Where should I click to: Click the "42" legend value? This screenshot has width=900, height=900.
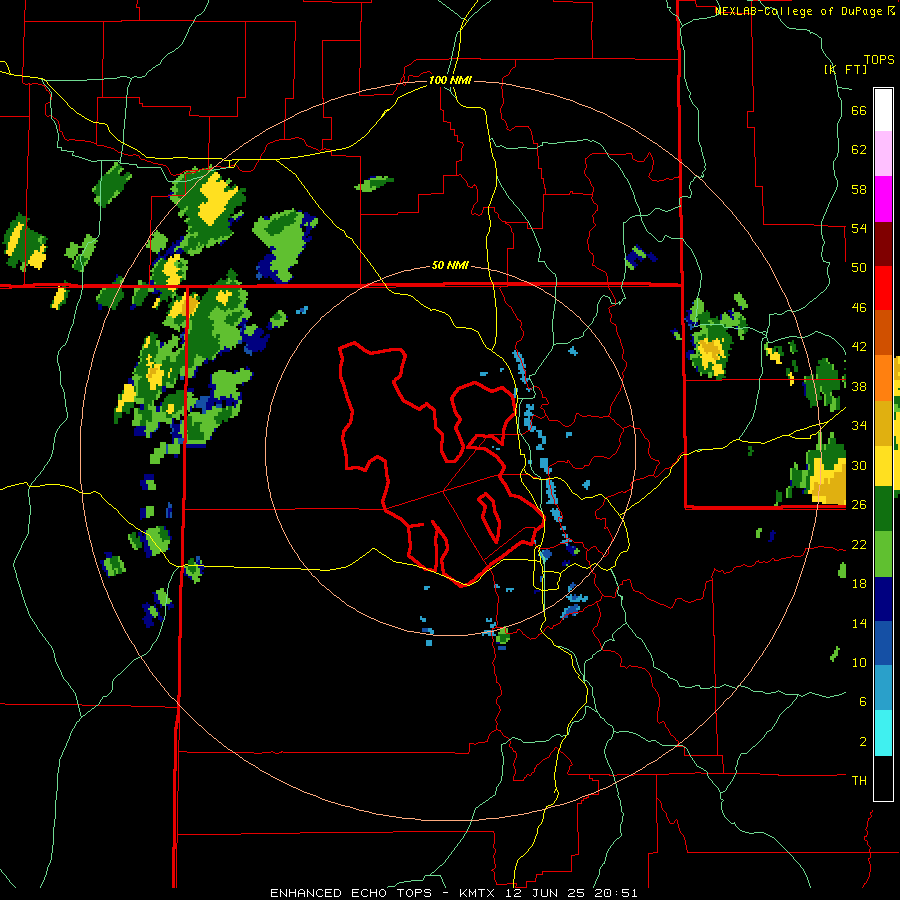click(859, 346)
